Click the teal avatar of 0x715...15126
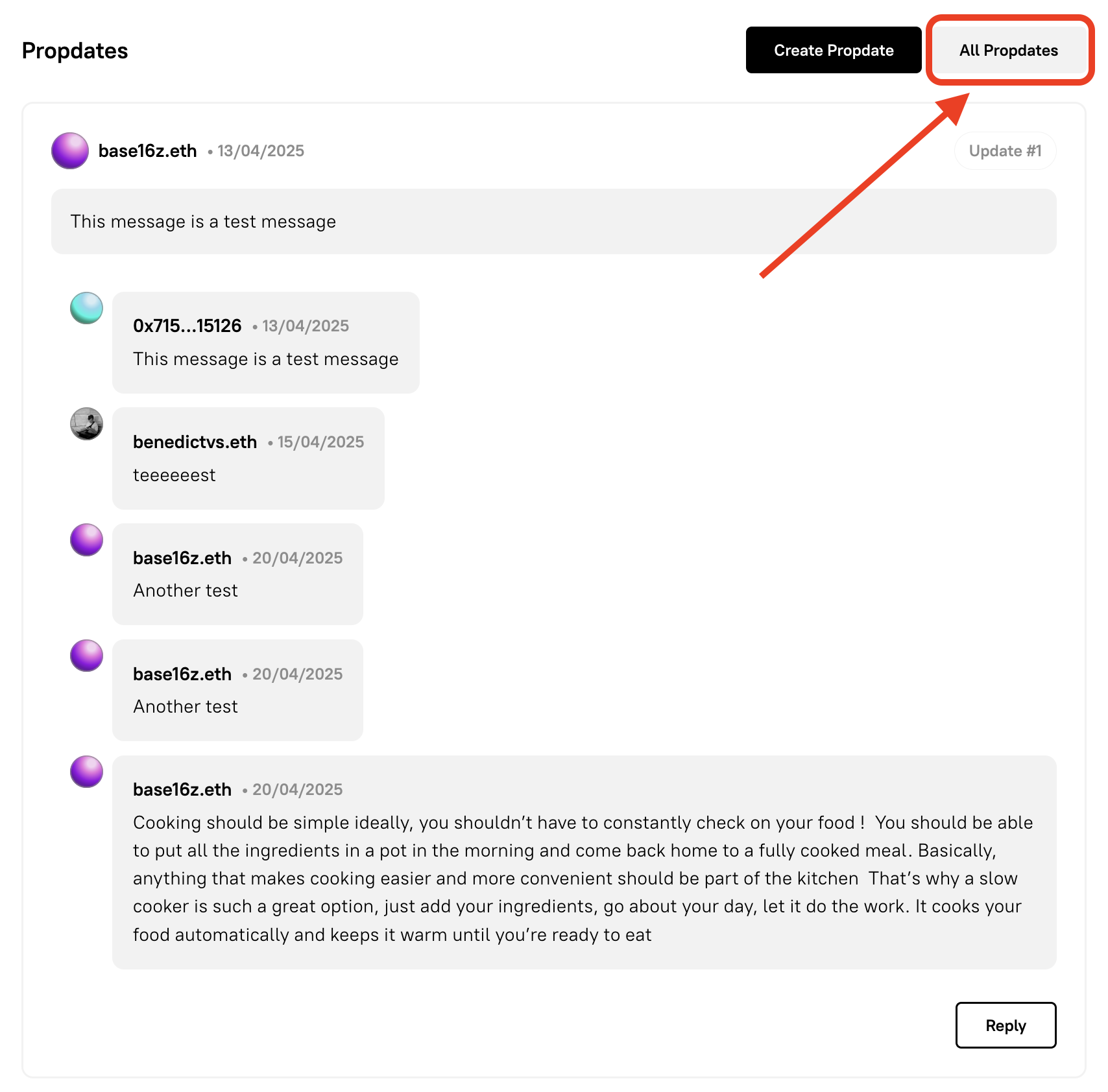 click(x=86, y=308)
